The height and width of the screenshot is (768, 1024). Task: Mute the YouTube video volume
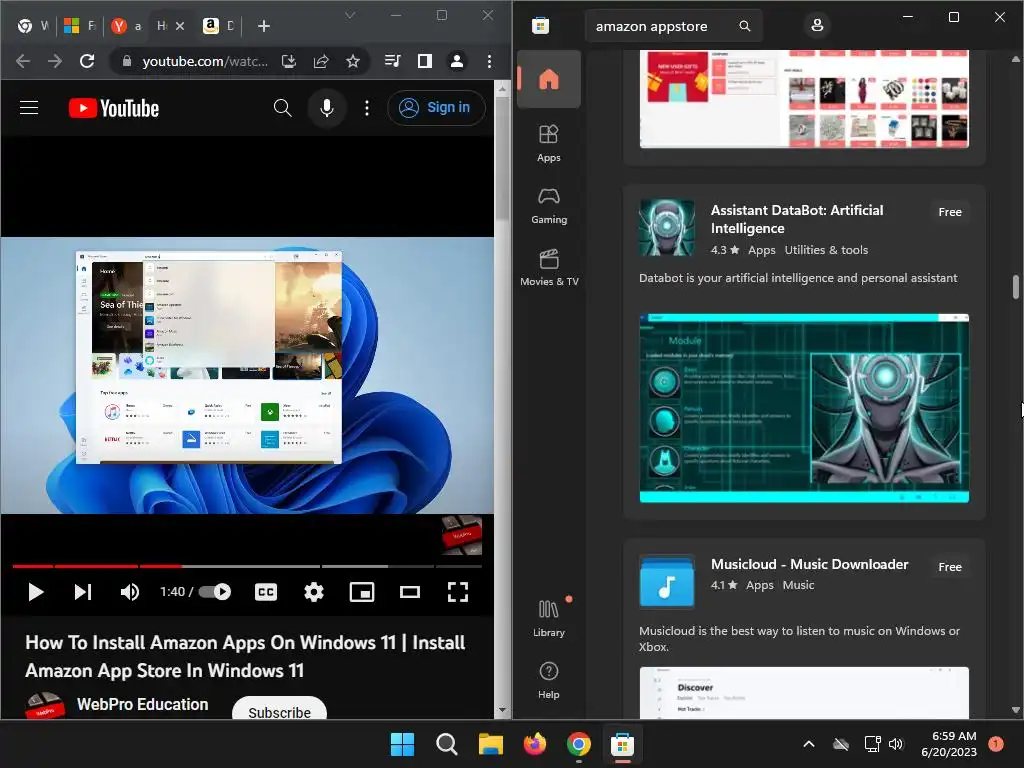click(129, 592)
